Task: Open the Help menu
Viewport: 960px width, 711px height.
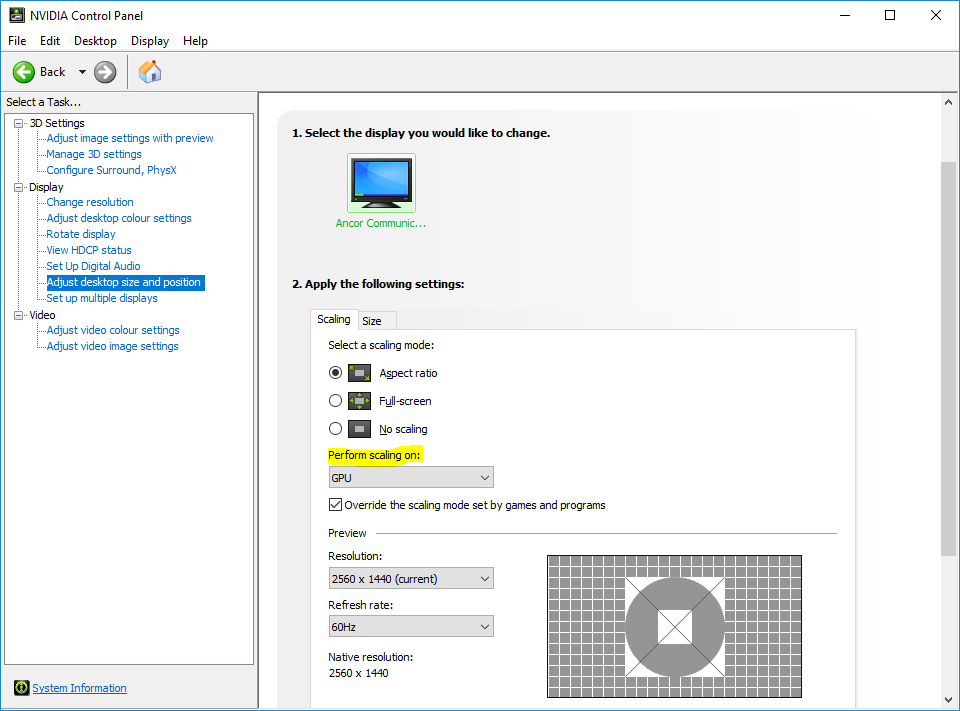Action: click(195, 41)
